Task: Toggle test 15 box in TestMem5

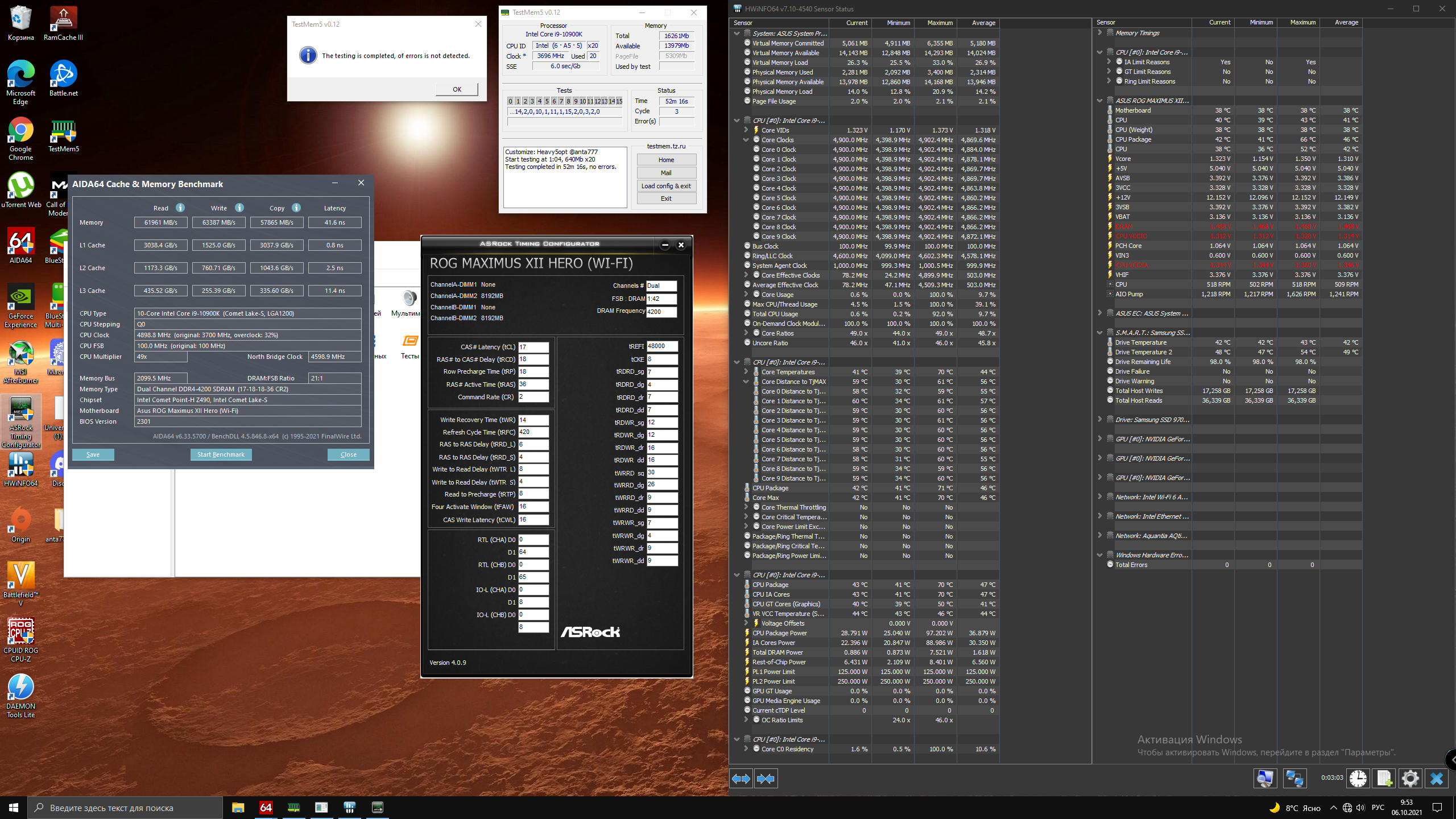Action: pyautogui.click(x=619, y=101)
